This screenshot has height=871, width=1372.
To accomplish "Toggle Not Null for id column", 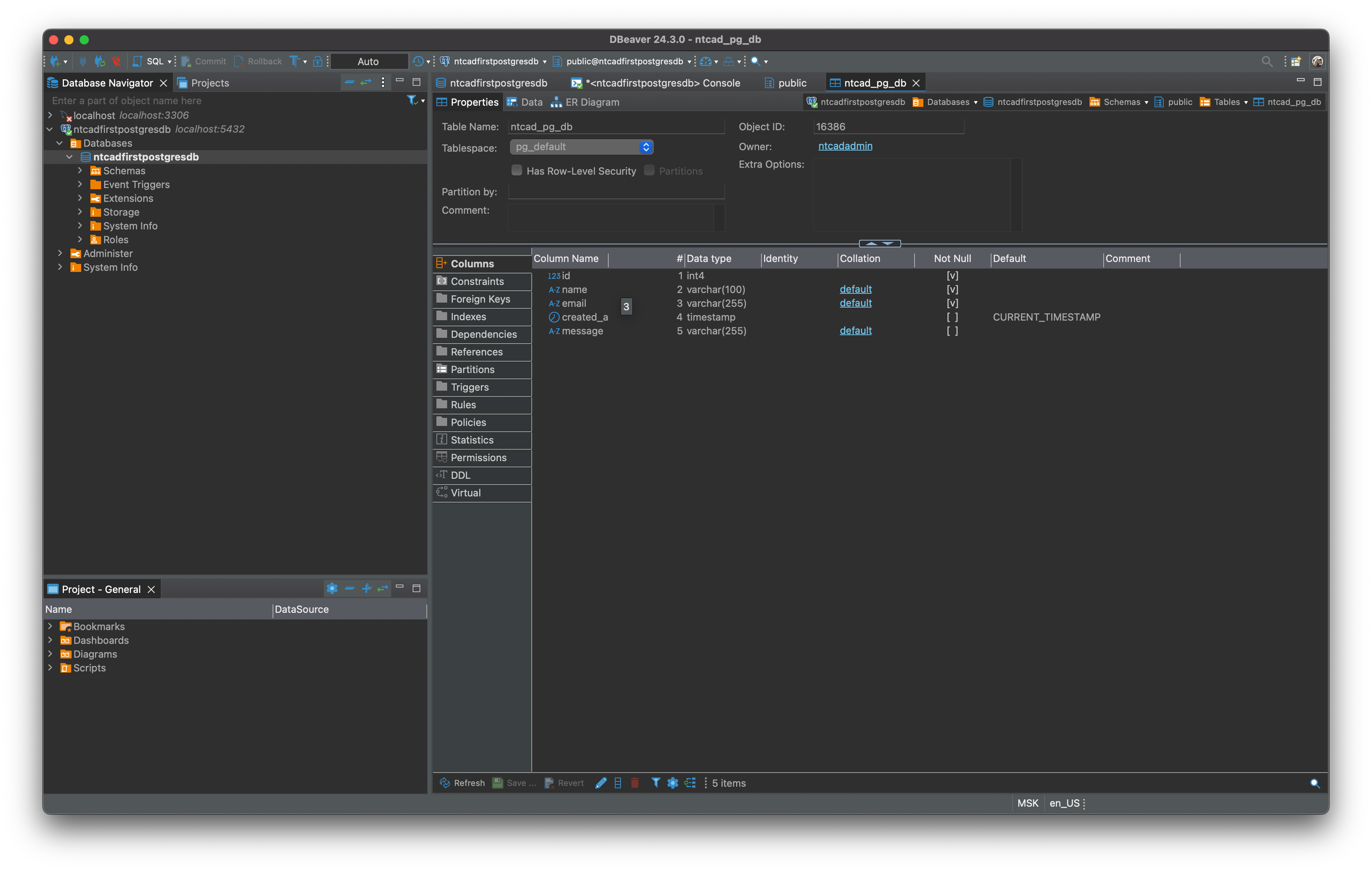I will (x=952, y=275).
